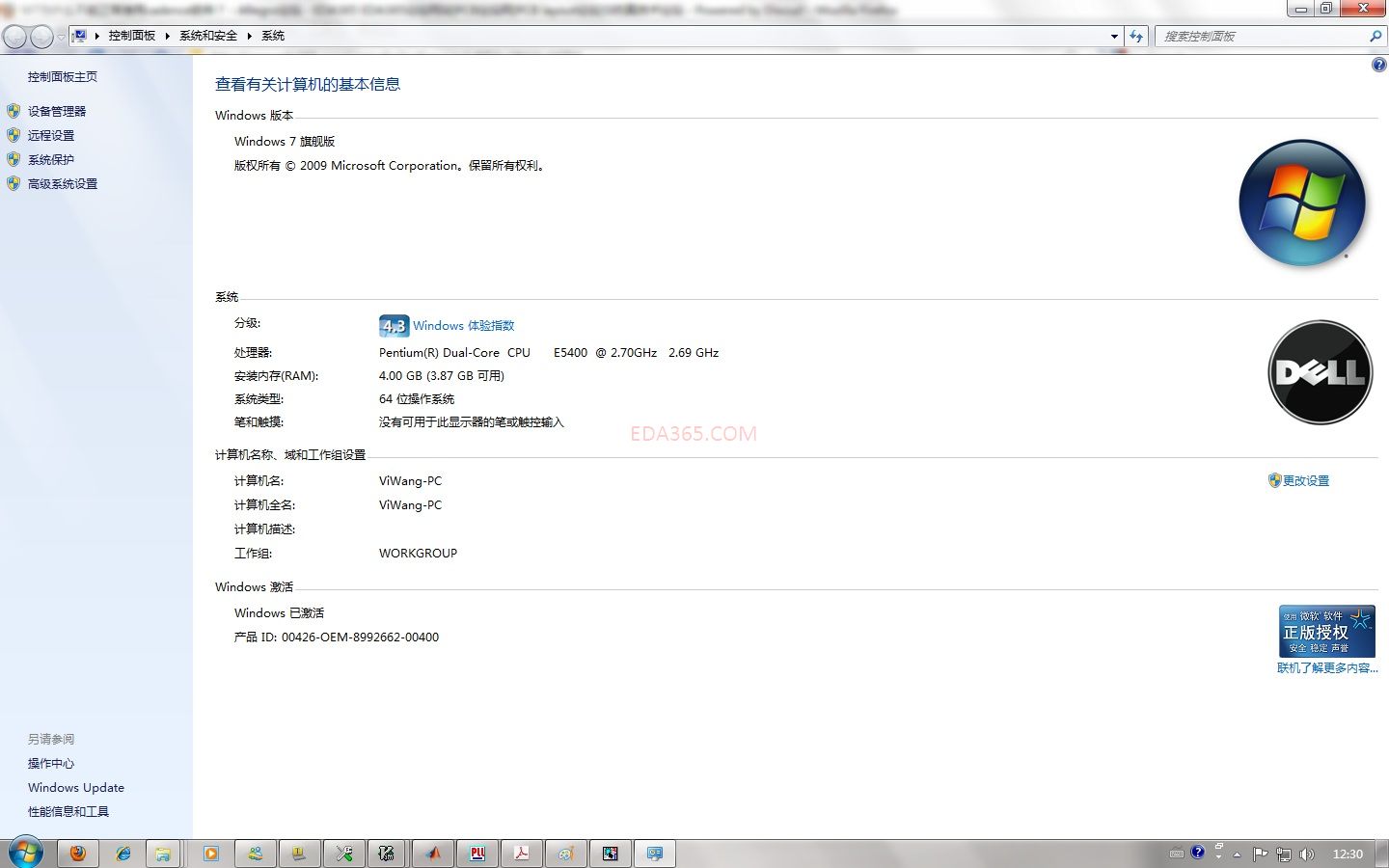The image size is (1389, 868).
Task: Open the Action Center flag tray icon
Action: coord(1260,854)
